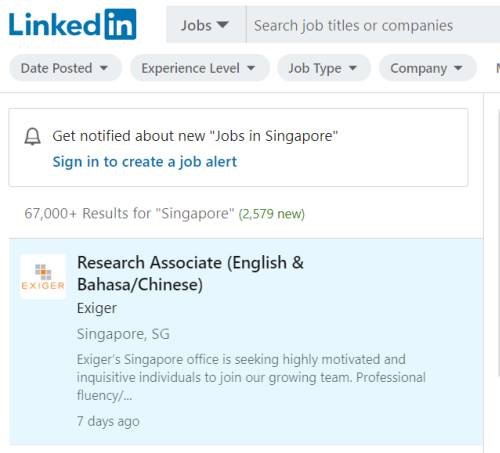500x453 pixels.
Task: Click the Experience Level caret icon
Action: [251, 68]
